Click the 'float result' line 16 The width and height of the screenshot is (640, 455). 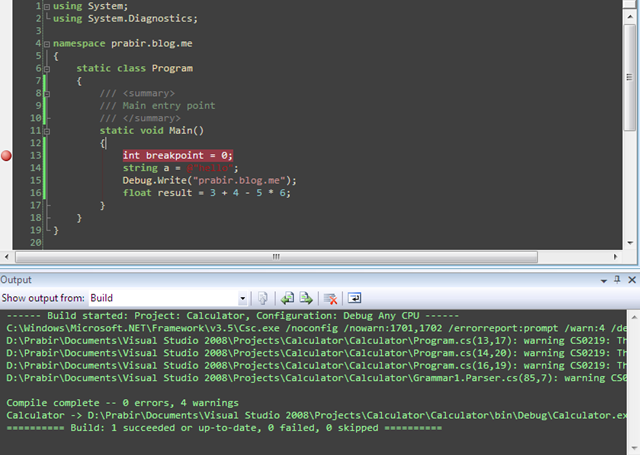pos(207,193)
